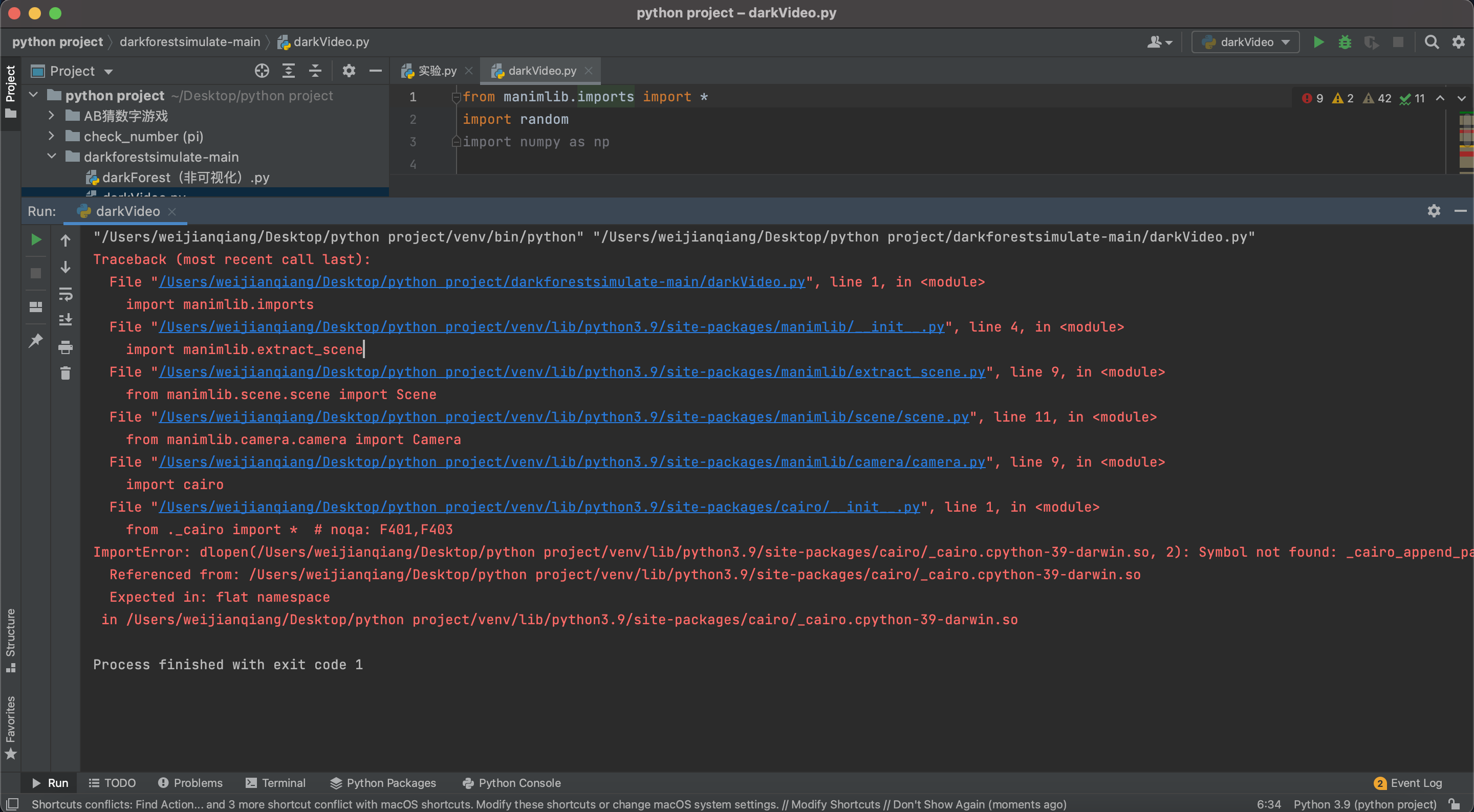Expand the AB猜数字游戏 folder

(x=52, y=116)
